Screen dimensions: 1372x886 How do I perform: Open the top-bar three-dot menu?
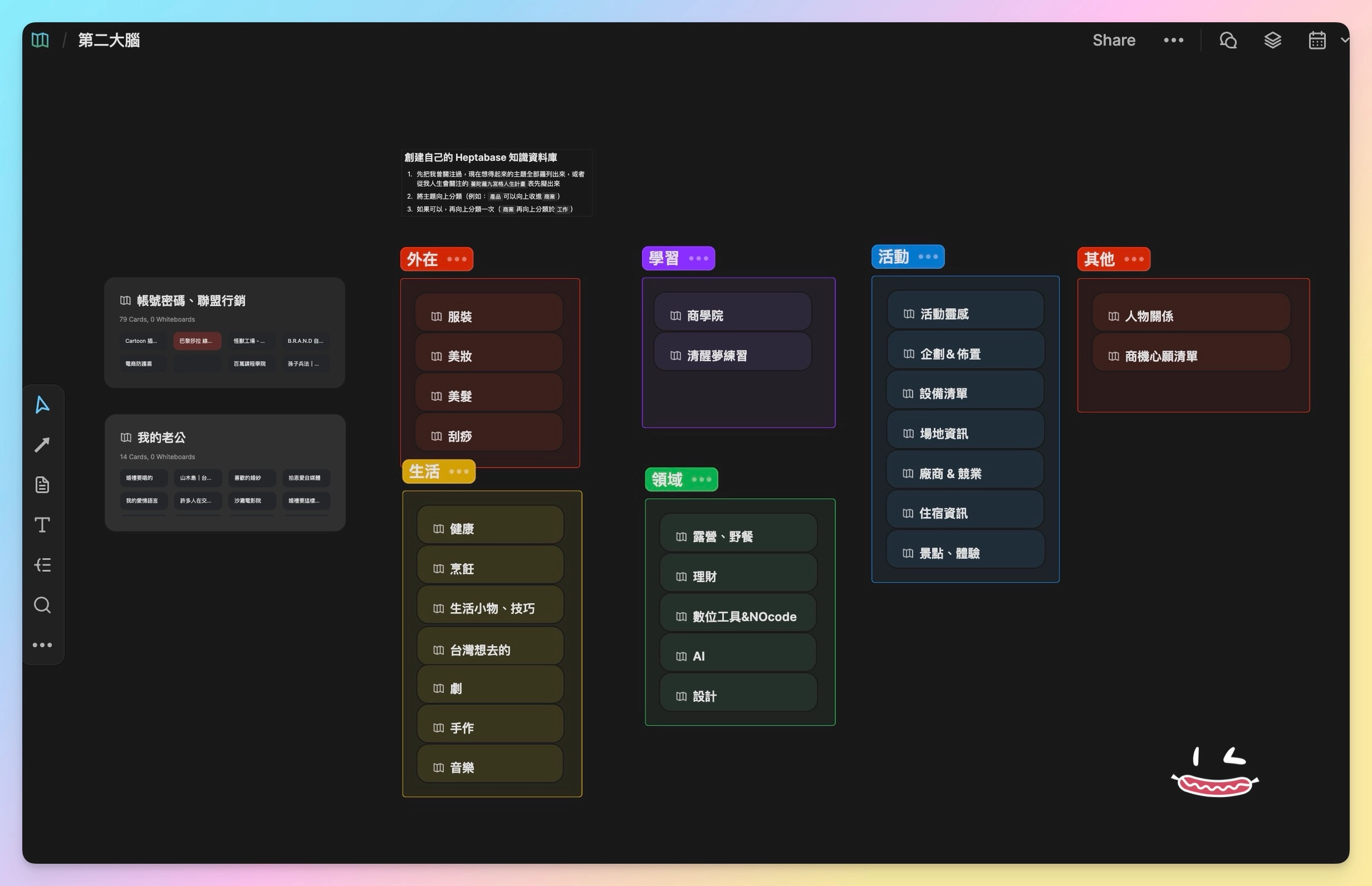pos(1173,40)
